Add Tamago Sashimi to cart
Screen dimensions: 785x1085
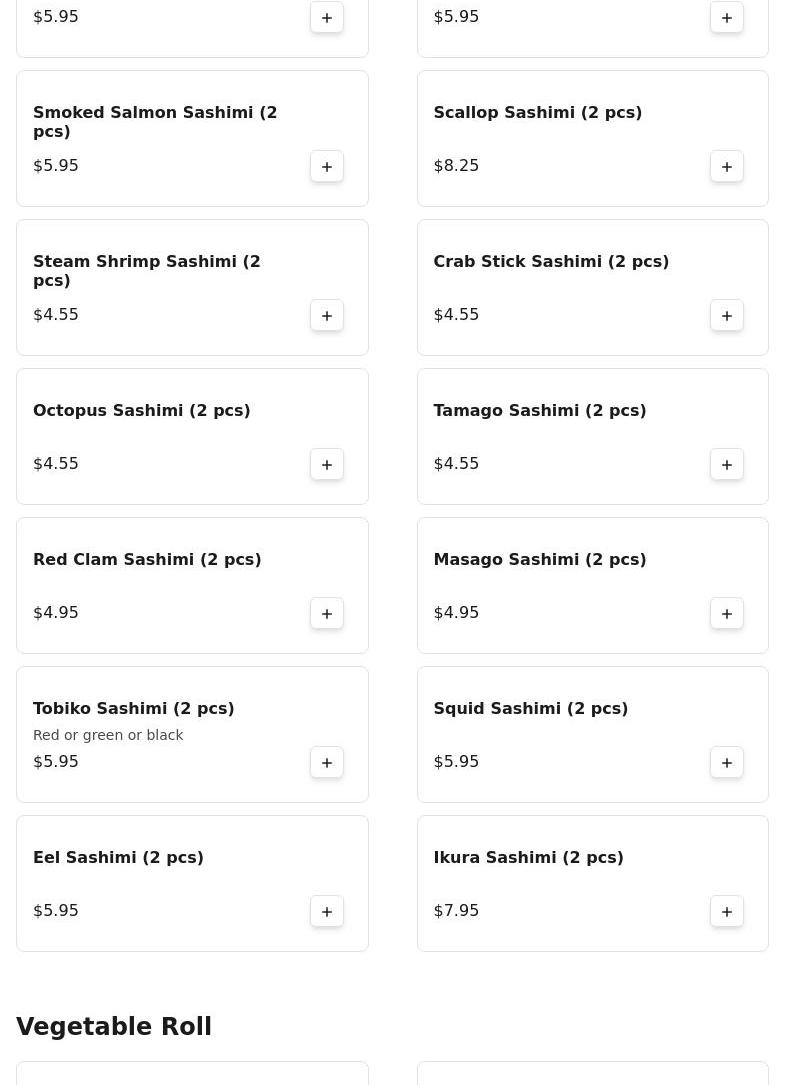click(727, 464)
